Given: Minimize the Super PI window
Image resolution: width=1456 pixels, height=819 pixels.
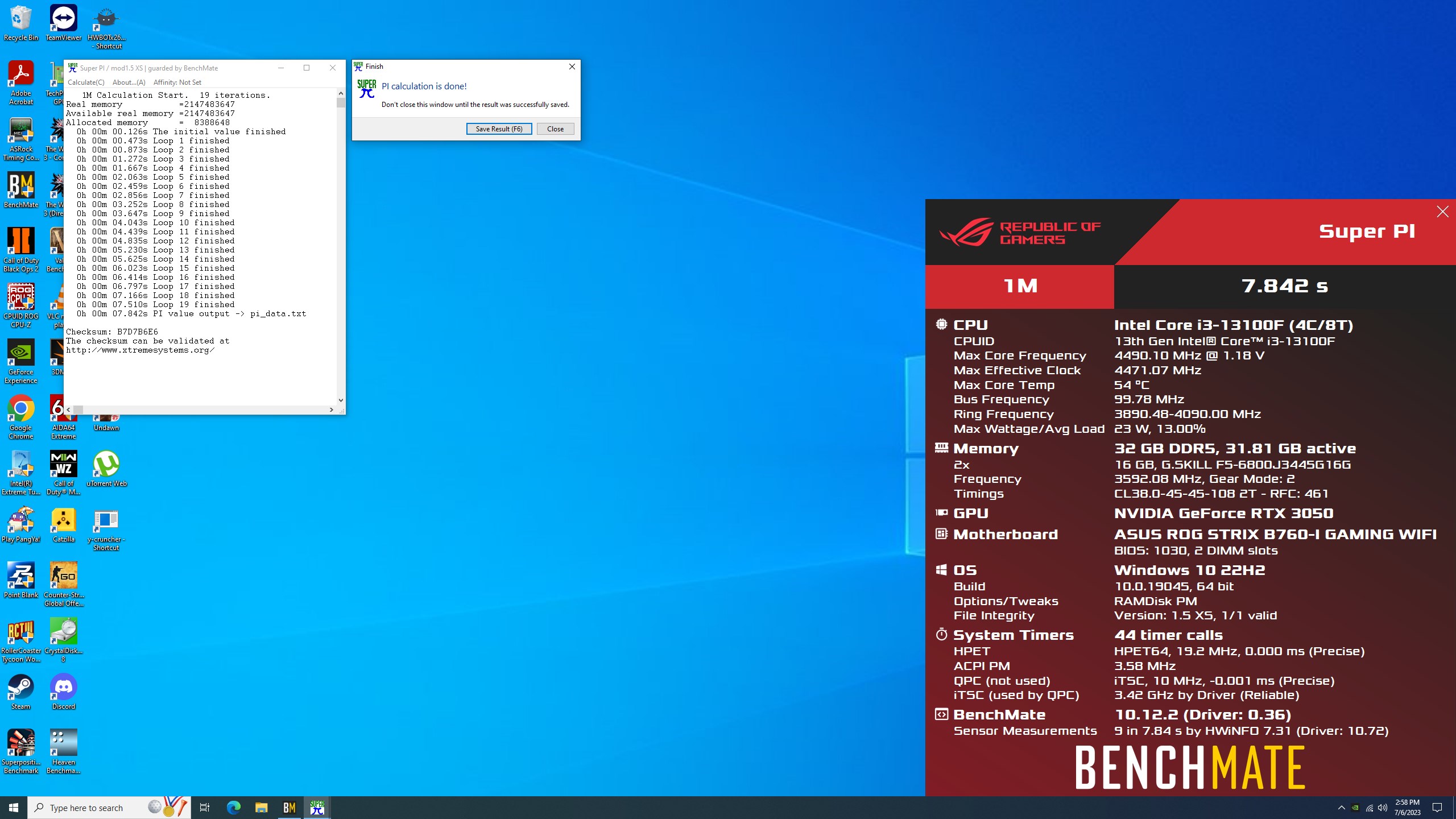Looking at the screenshot, I should coord(280,68).
